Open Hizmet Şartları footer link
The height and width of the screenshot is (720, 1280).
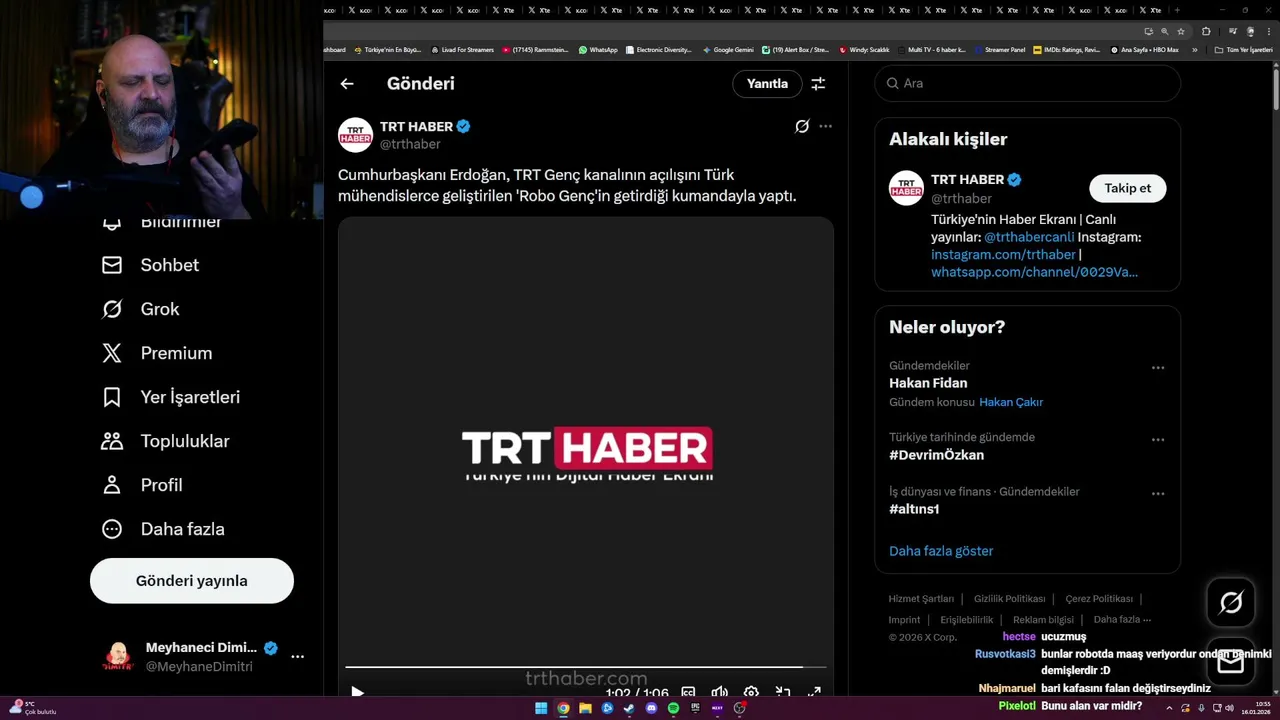click(921, 599)
